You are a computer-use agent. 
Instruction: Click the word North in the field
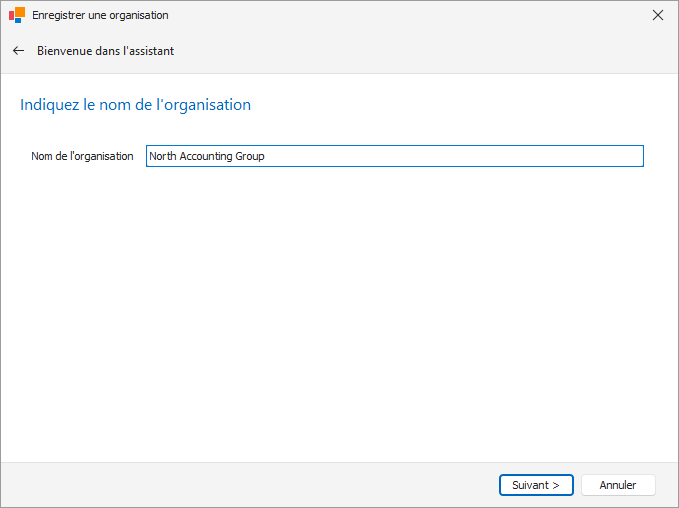tap(162, 156)
